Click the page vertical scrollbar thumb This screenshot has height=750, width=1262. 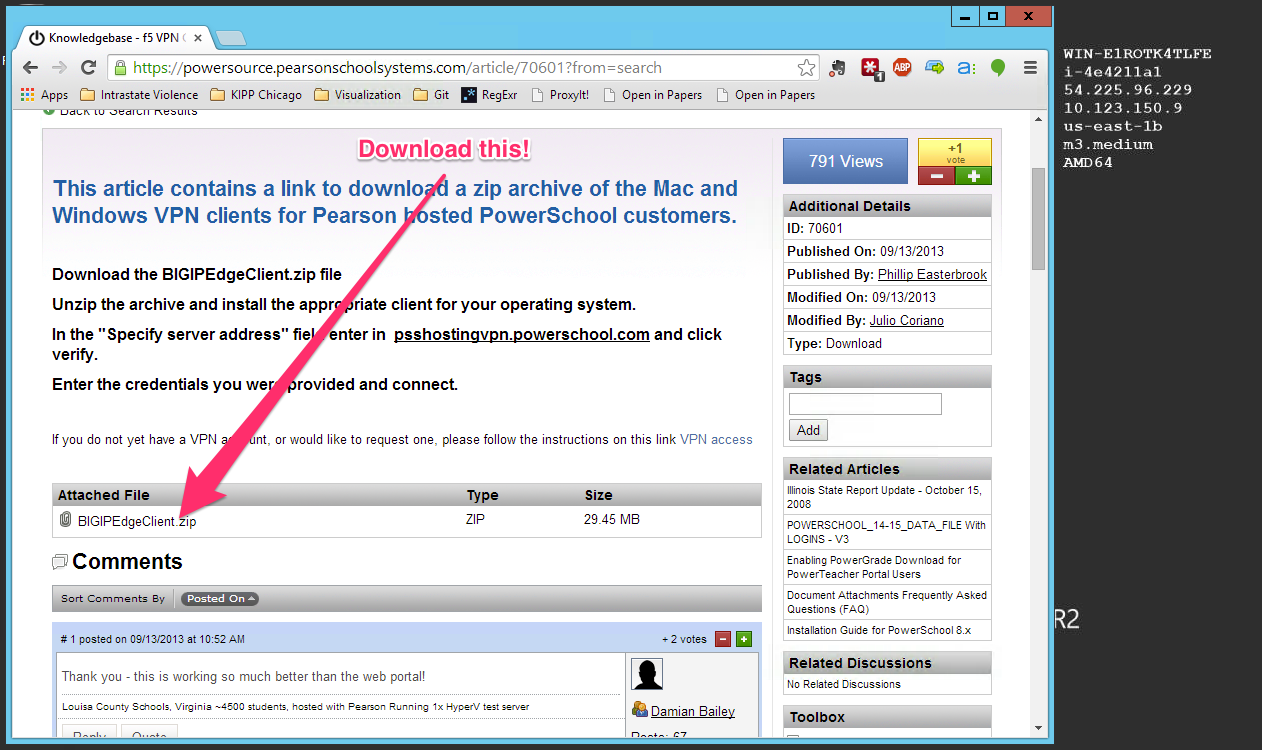tap(1038, 218)
